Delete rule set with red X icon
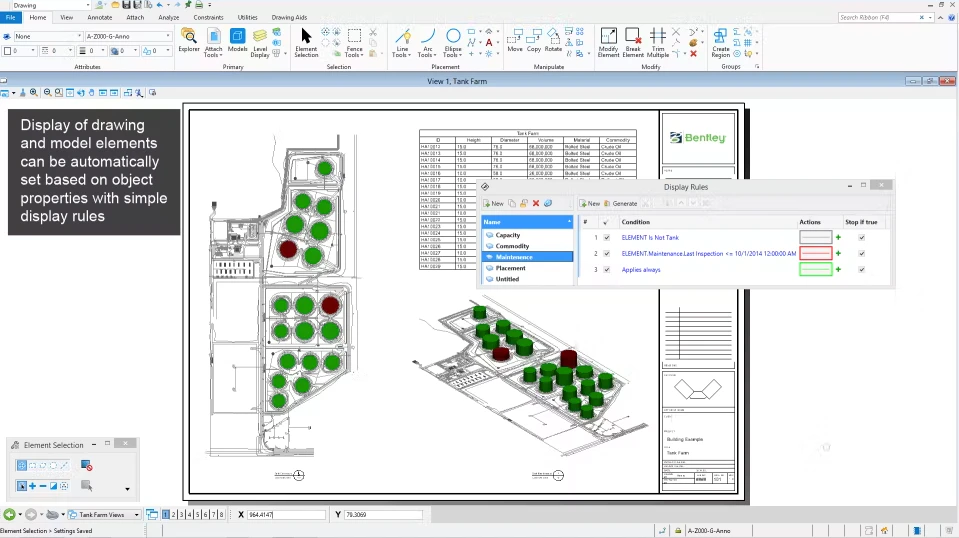The image size is (959, 538). [x=536, y=204]
